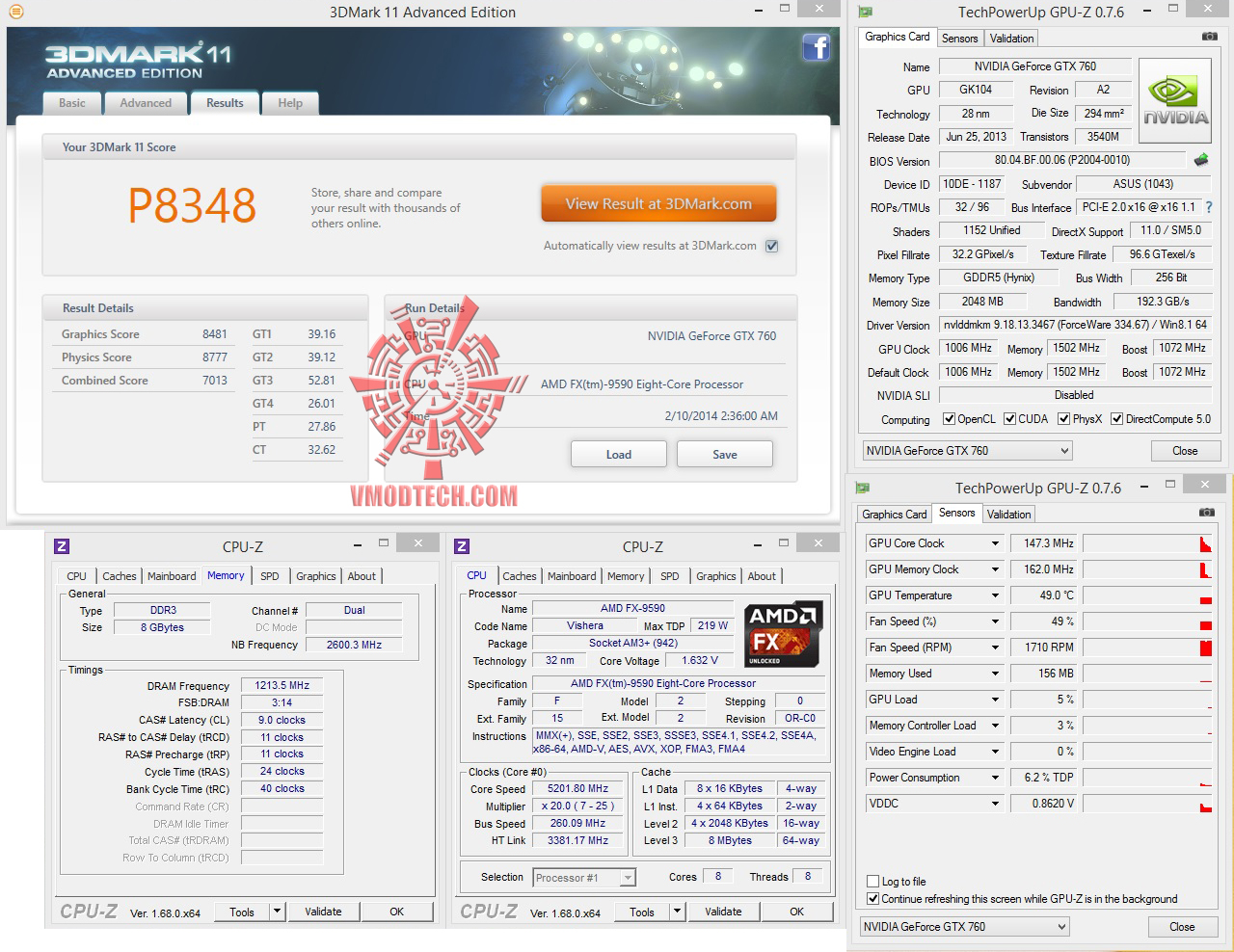Click the question mark icon beside Bus Interface
Screen dimensions: 1234x952
coord(1209,207)
